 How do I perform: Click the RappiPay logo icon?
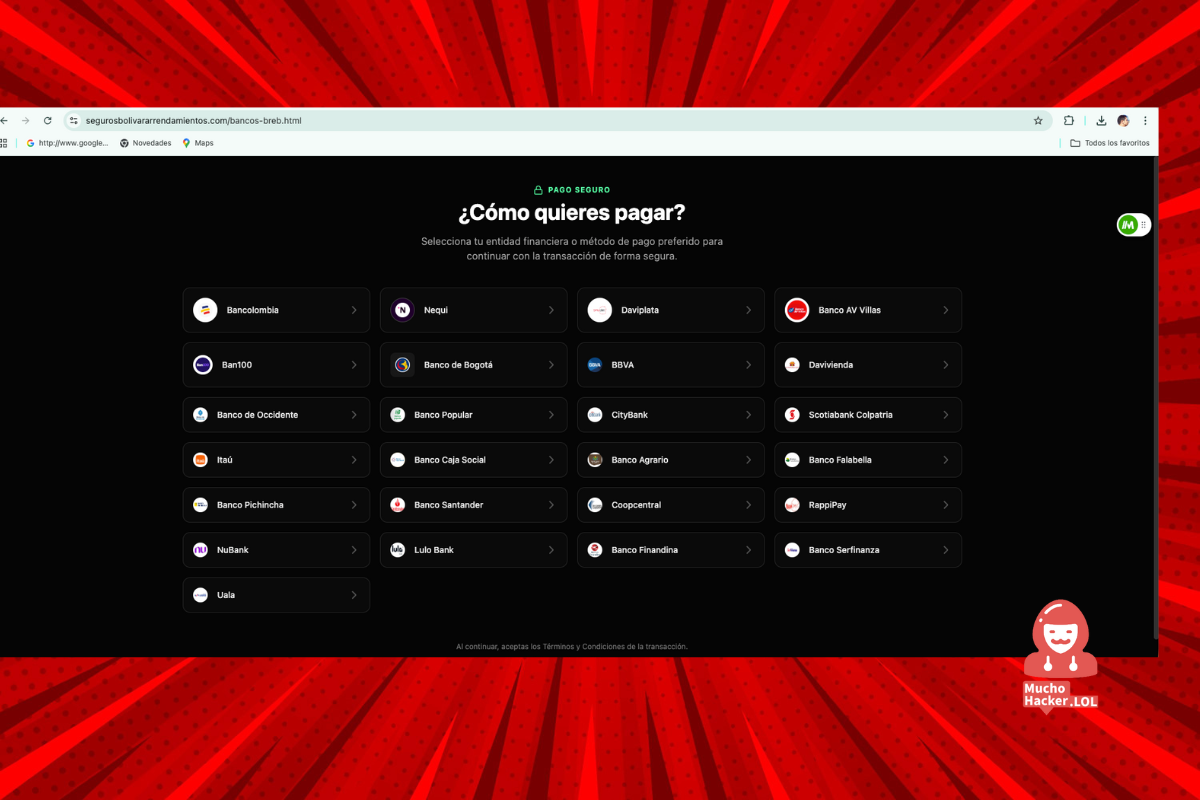792,505
